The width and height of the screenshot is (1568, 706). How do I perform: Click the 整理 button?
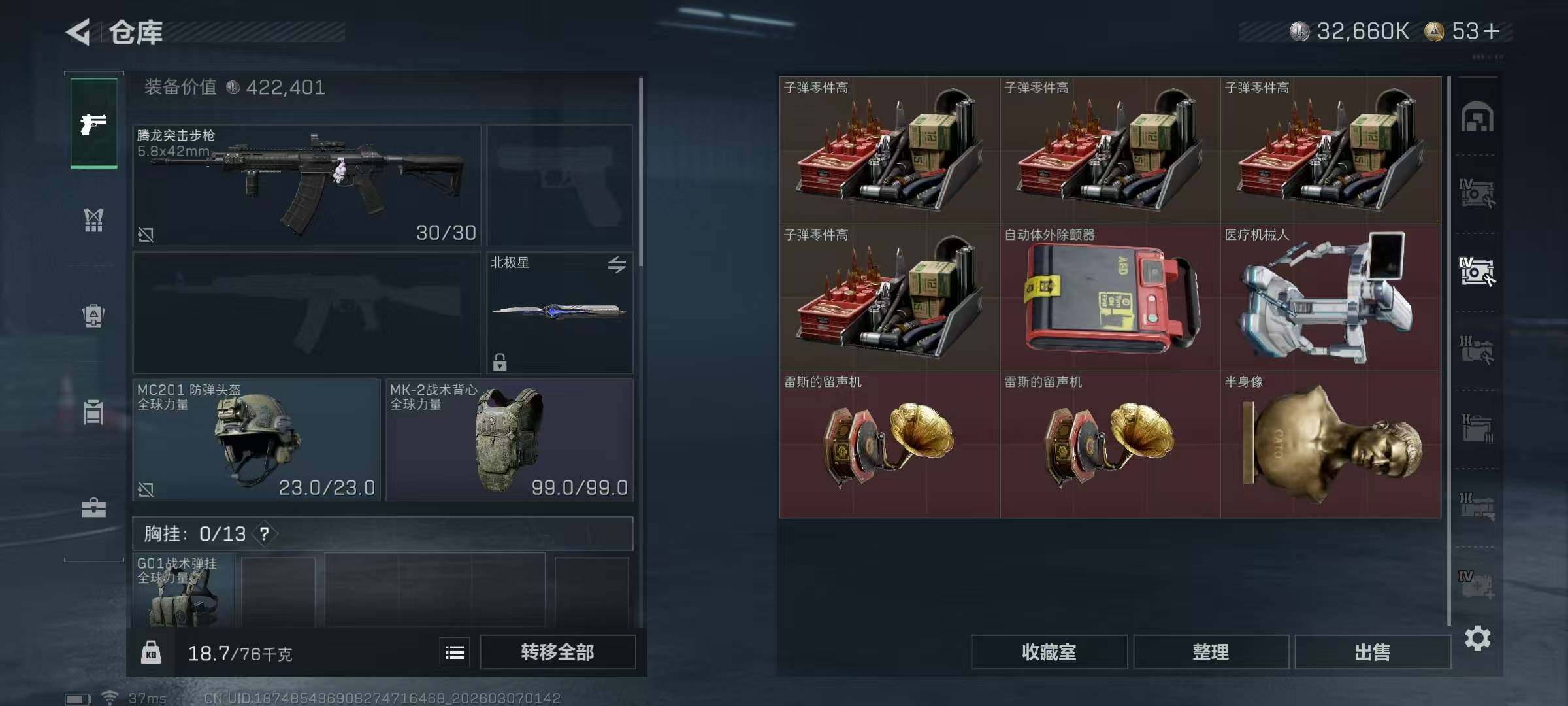click(x=1211, y=652)
